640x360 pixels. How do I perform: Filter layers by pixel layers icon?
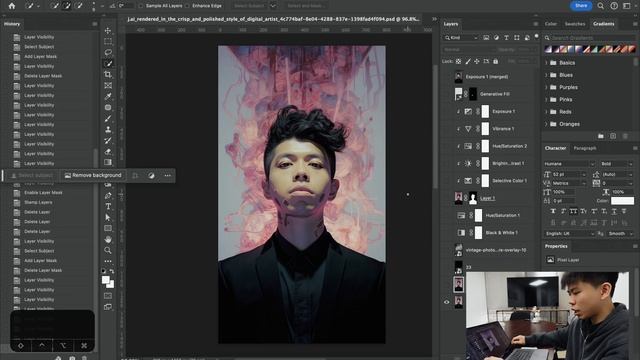(486, 38)
